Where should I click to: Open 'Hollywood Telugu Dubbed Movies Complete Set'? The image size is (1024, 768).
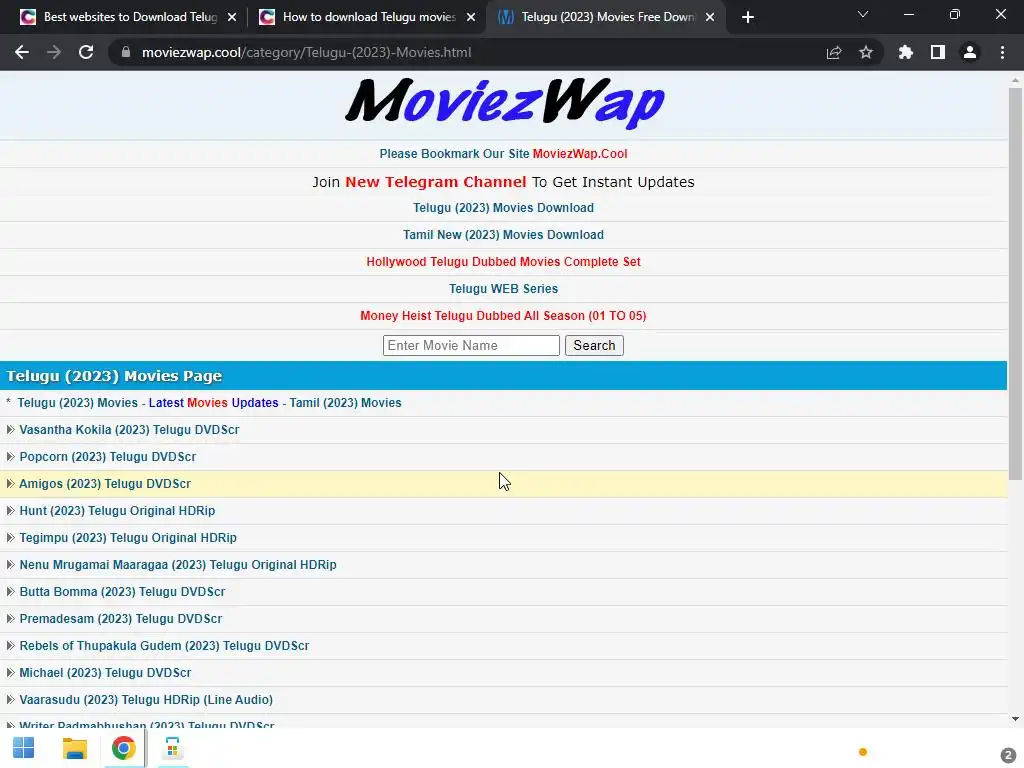tap(504, 262)
